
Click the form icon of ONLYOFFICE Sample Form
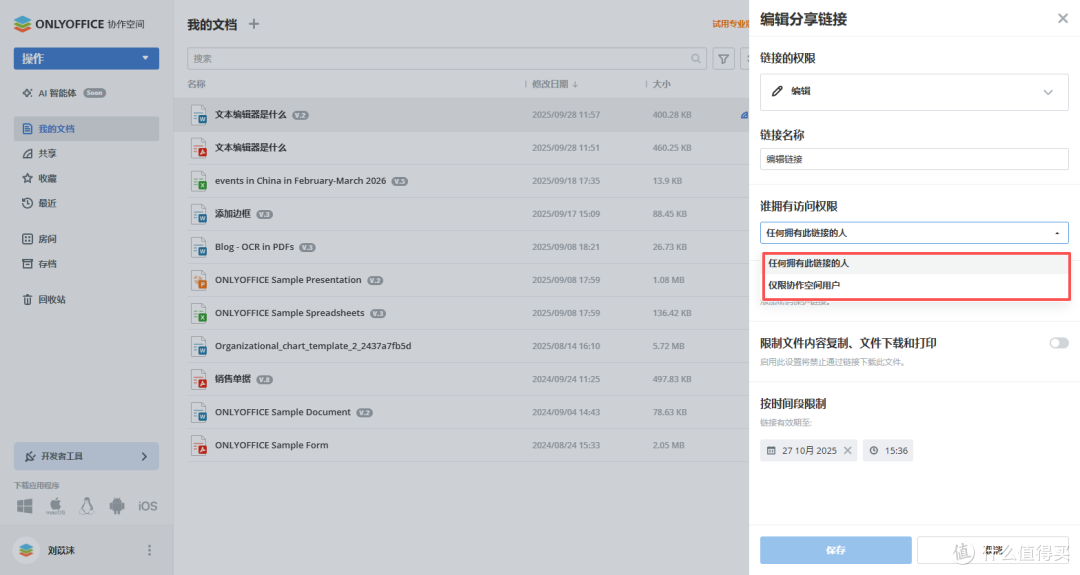tap(199, 446)
